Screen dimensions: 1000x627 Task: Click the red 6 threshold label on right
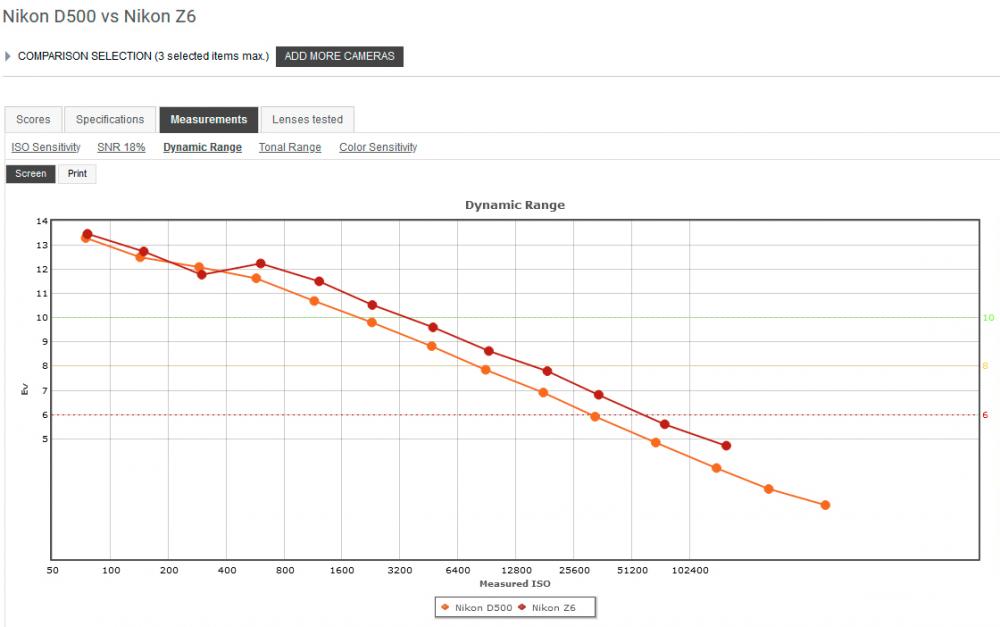pos(985,415)
